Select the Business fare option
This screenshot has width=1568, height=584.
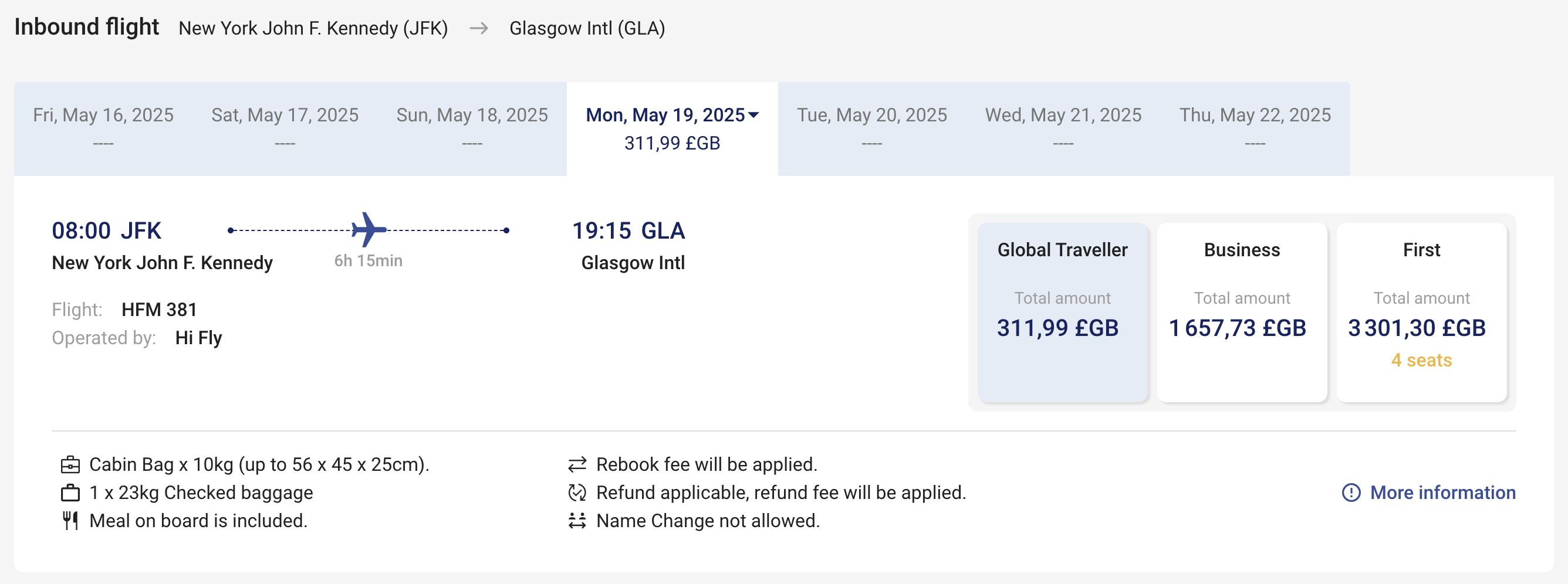(1242, 312)
